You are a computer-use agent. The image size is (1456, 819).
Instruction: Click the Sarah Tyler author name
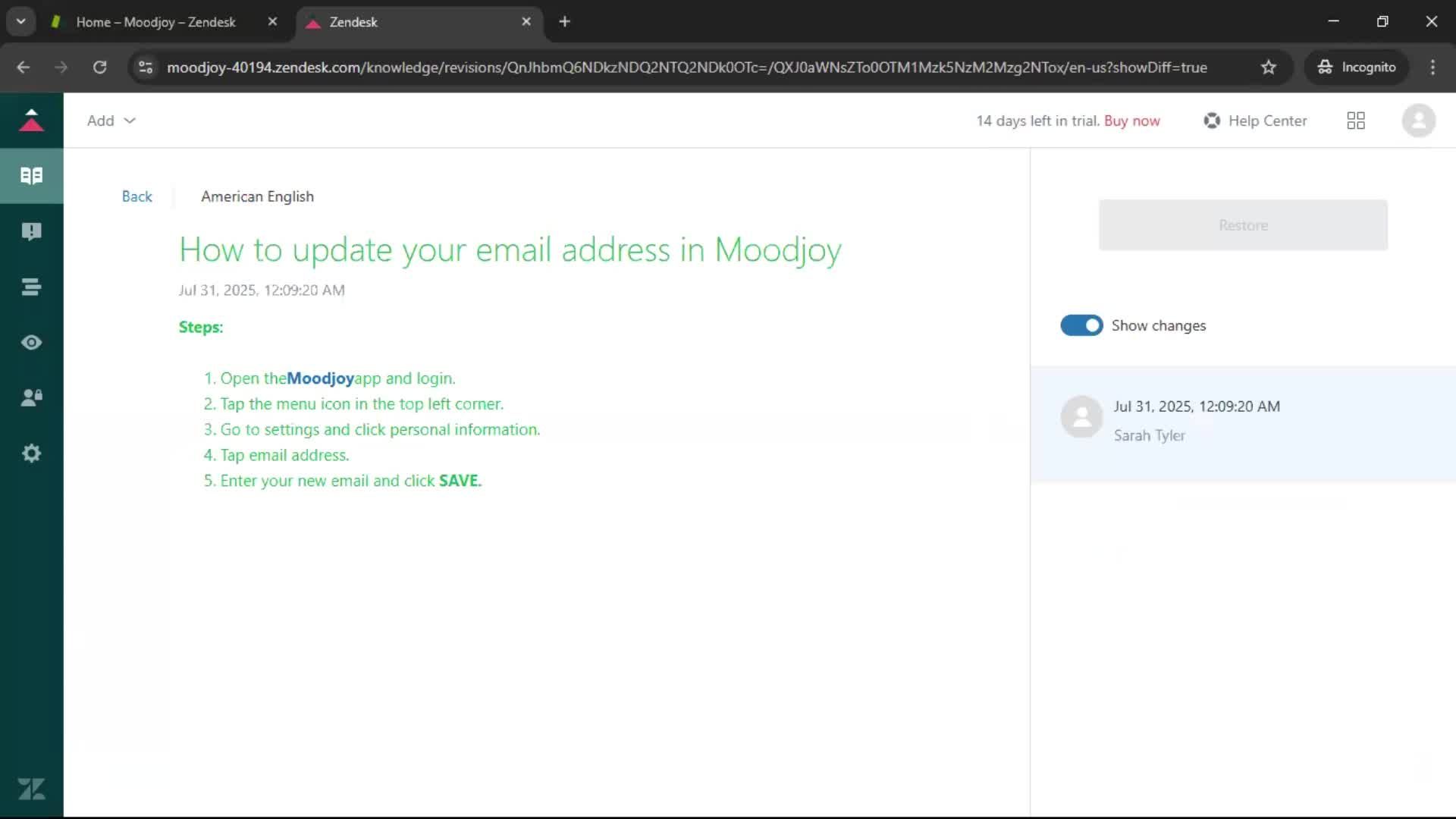coord(1149,435)
